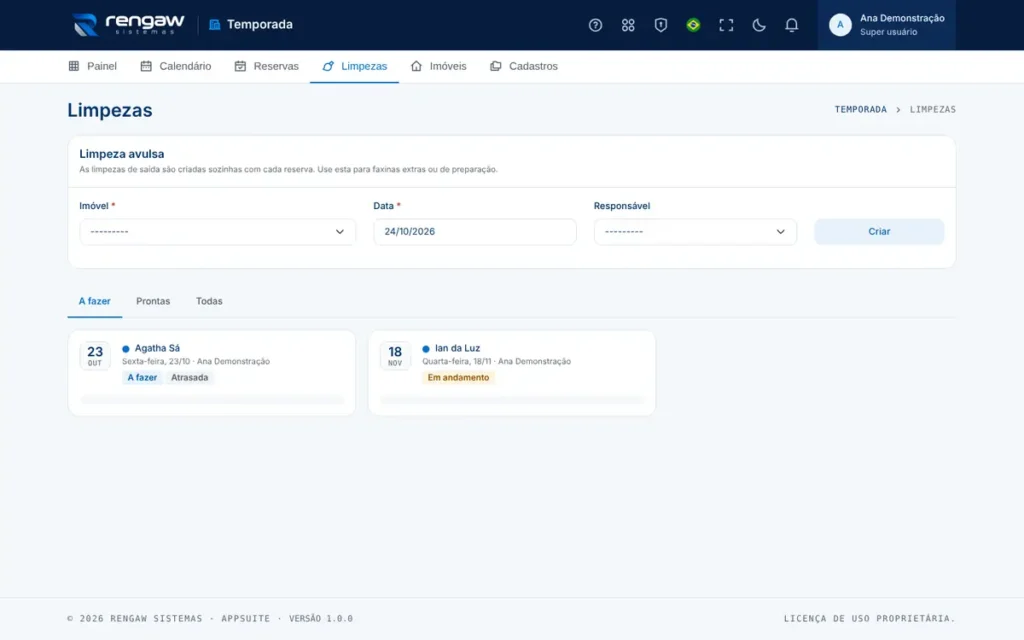Select the A fazer filter tab

tap(95, 301)
